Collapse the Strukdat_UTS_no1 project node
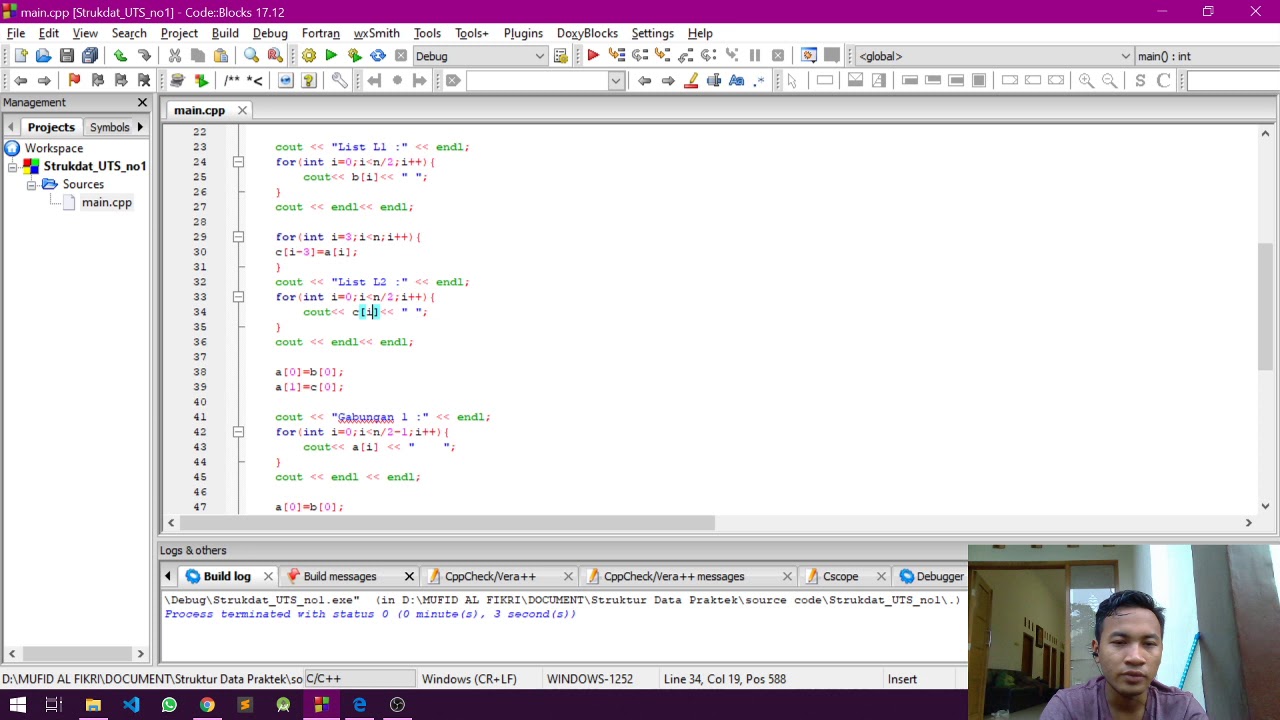1280x720 pixels. 12,166
